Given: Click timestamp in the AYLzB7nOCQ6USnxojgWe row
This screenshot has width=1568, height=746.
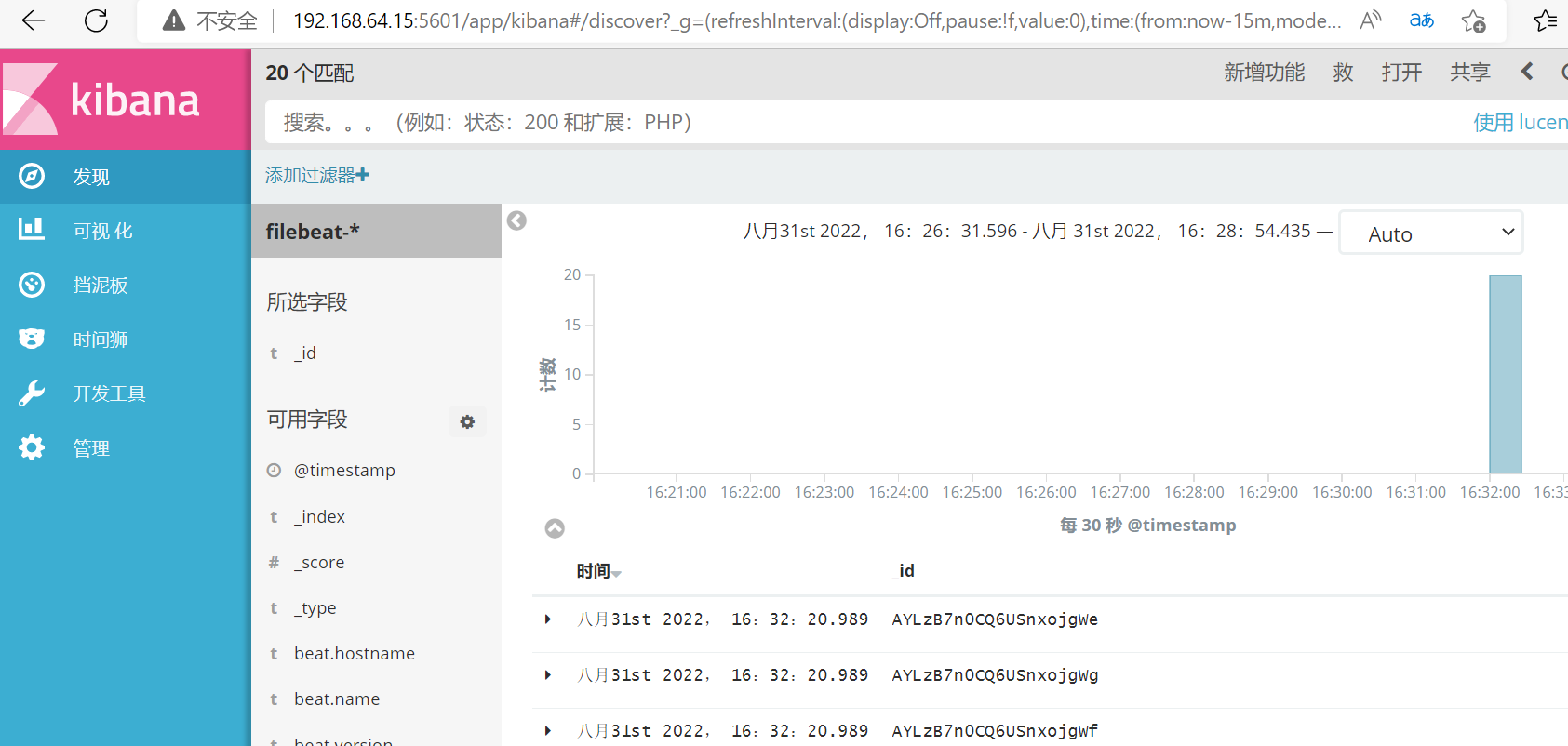Looking at the screenshot, I should coord(723,619).
